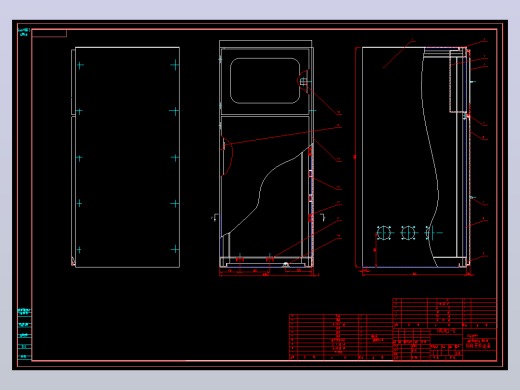Select the bottom-right cyan cross marker on the left panel
The width and height of the screenshot is (520, 390).
(175, 249)
